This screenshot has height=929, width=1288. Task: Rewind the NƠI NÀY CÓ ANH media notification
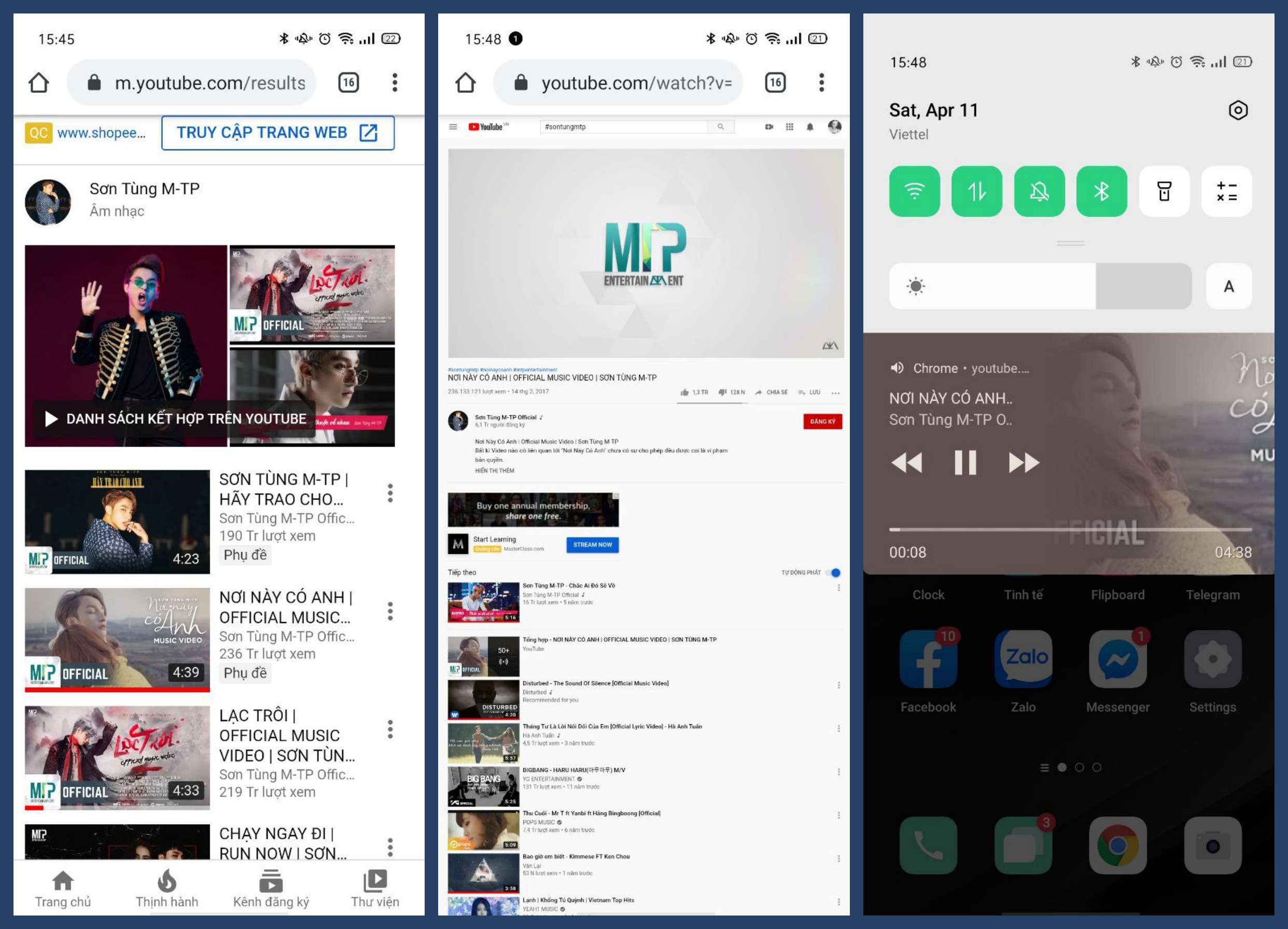[906, 462]
